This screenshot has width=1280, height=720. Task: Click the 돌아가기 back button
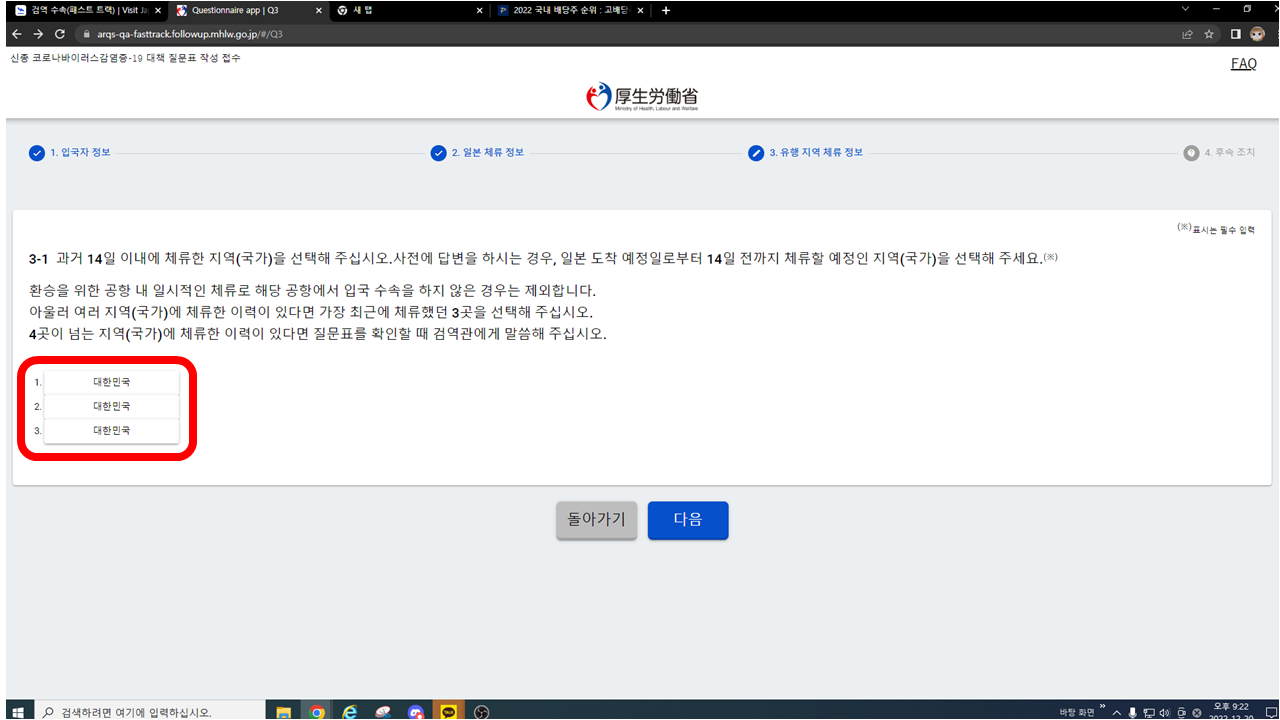596,520
